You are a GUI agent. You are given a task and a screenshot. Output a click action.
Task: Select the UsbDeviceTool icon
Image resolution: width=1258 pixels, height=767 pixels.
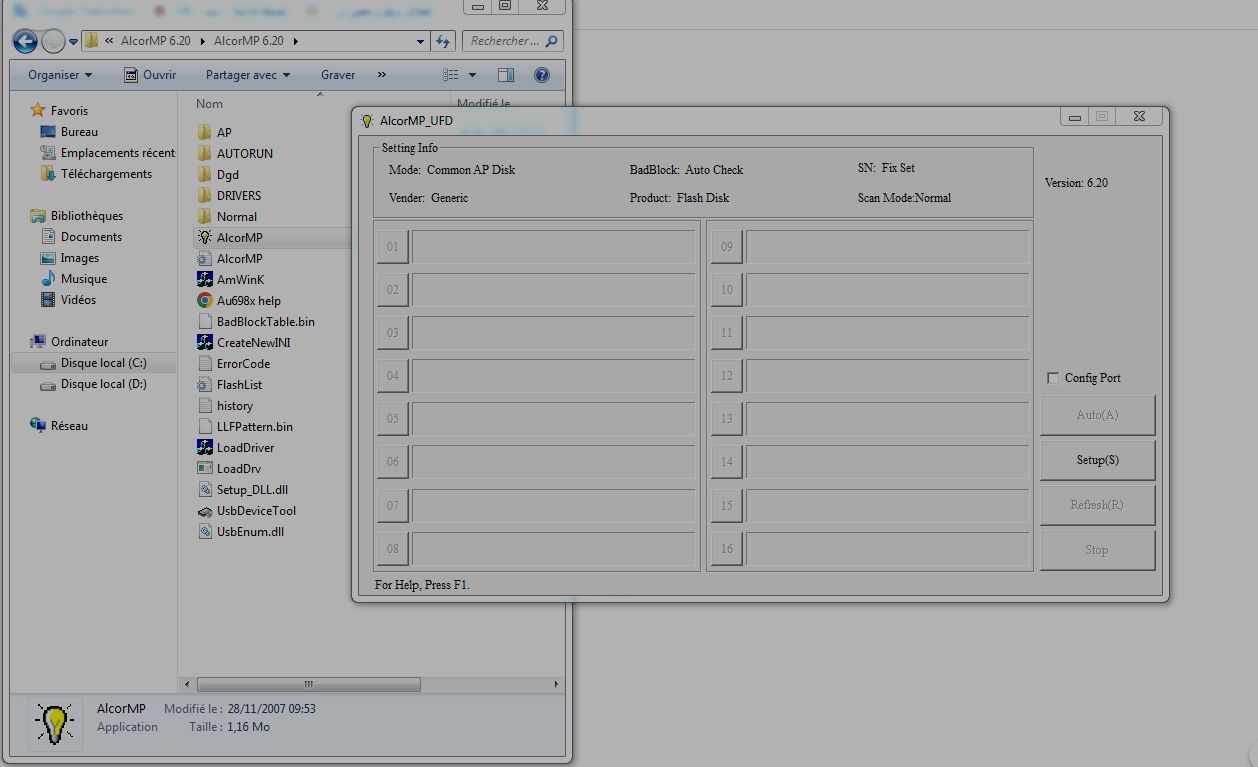click(x=205, y=510)
